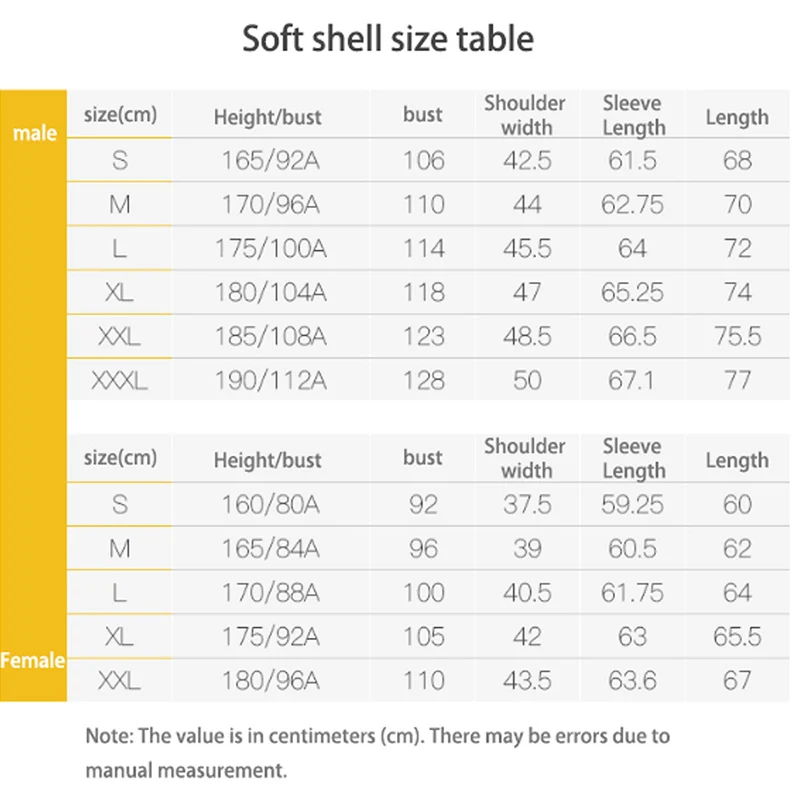The image size is (800, 800).
Task: Select the sleeve length value 59.25
Action: pos(632,504)
